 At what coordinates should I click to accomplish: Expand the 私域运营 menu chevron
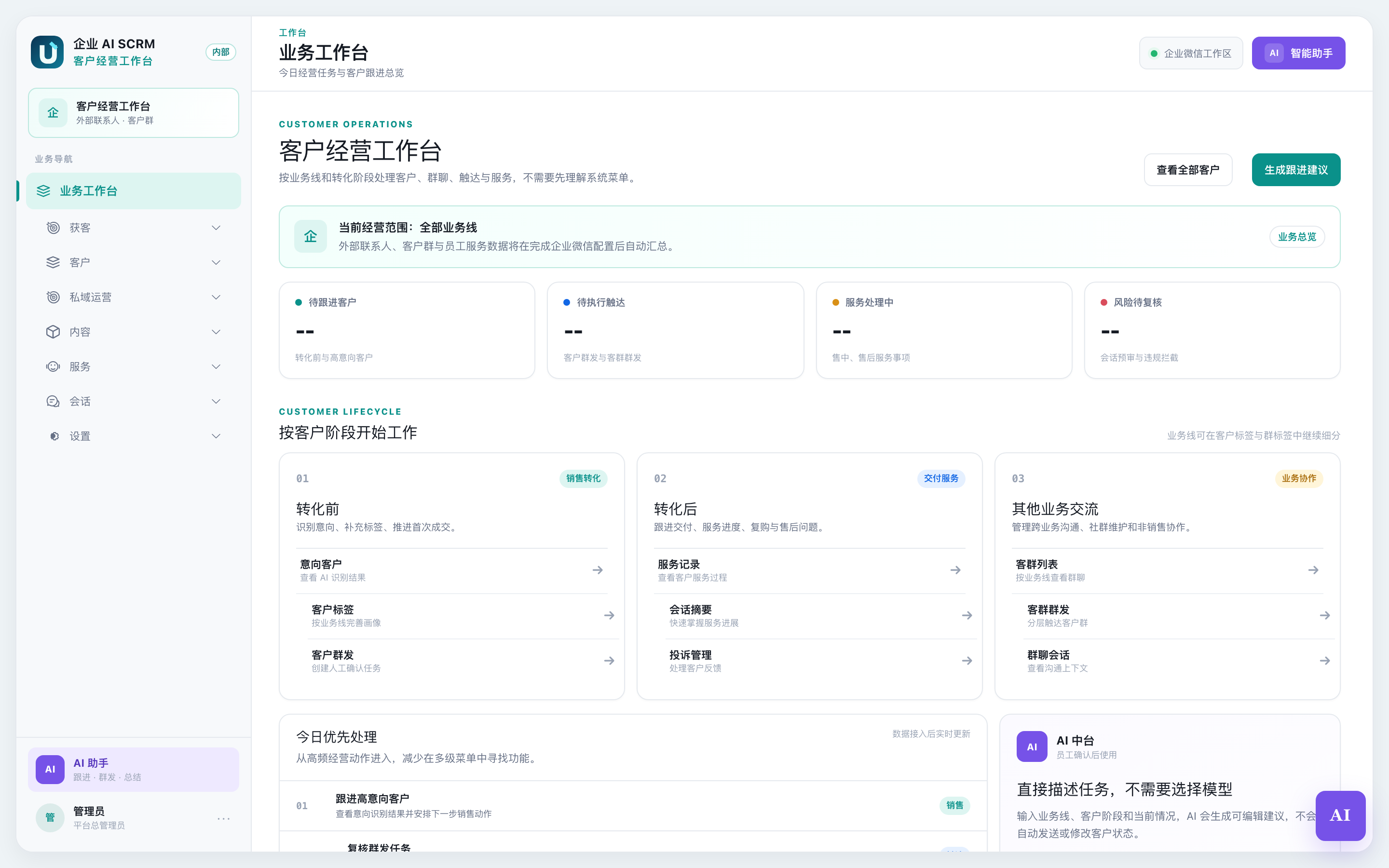pyautogui.click(x=216, y=298)
